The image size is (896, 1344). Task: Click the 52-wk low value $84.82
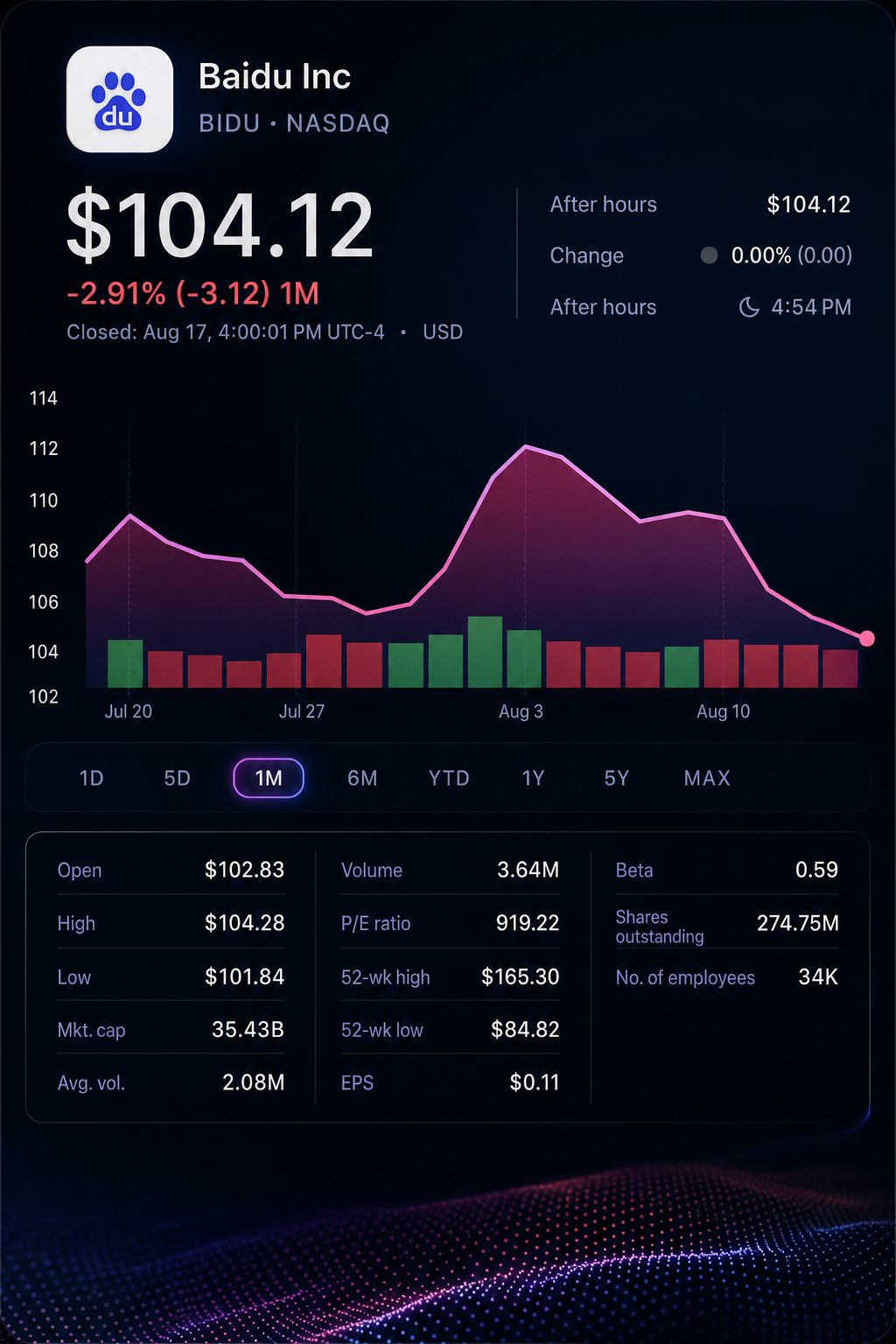coord(525,1029)
